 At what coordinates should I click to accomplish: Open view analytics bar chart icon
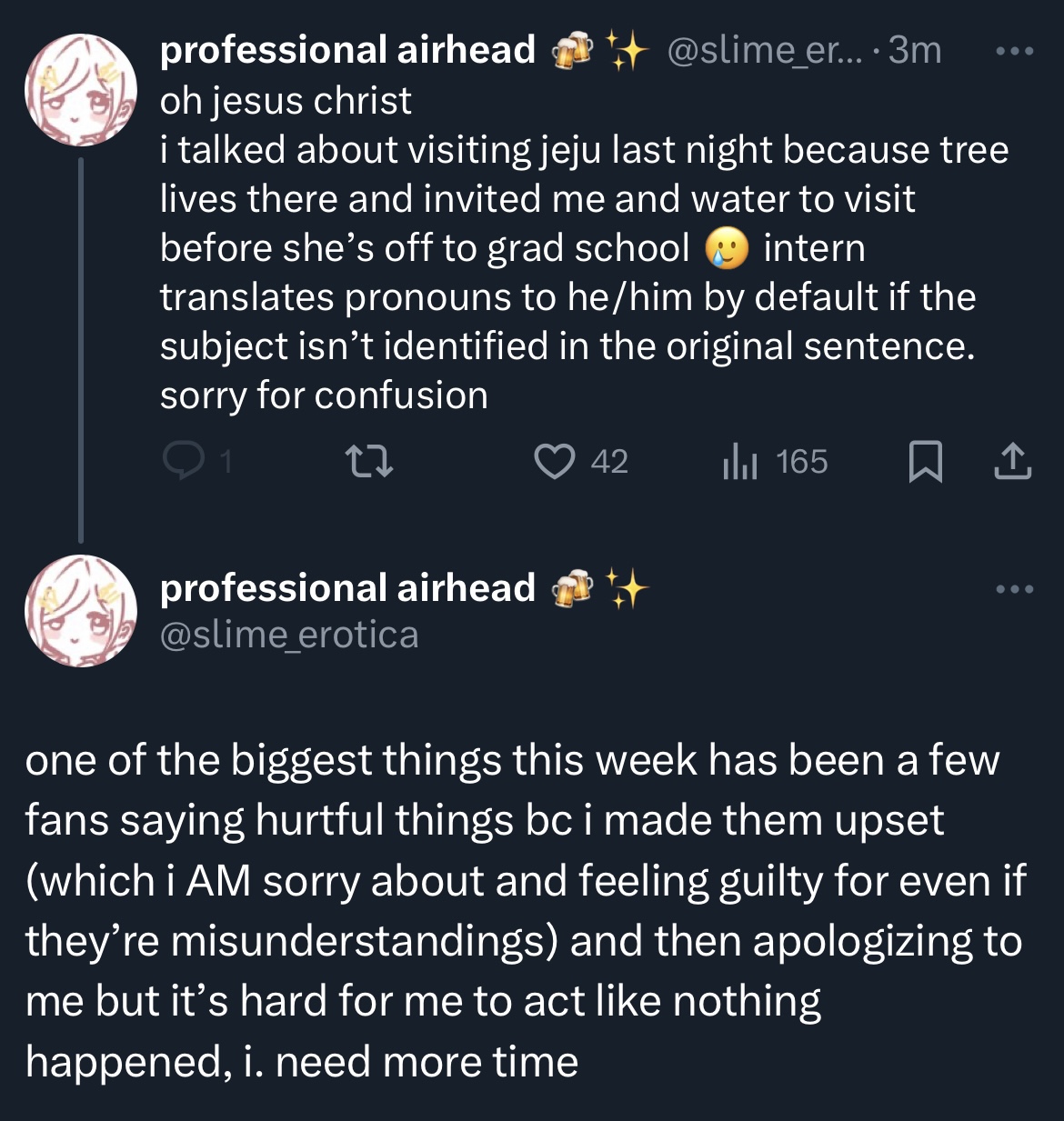(739, 461)
